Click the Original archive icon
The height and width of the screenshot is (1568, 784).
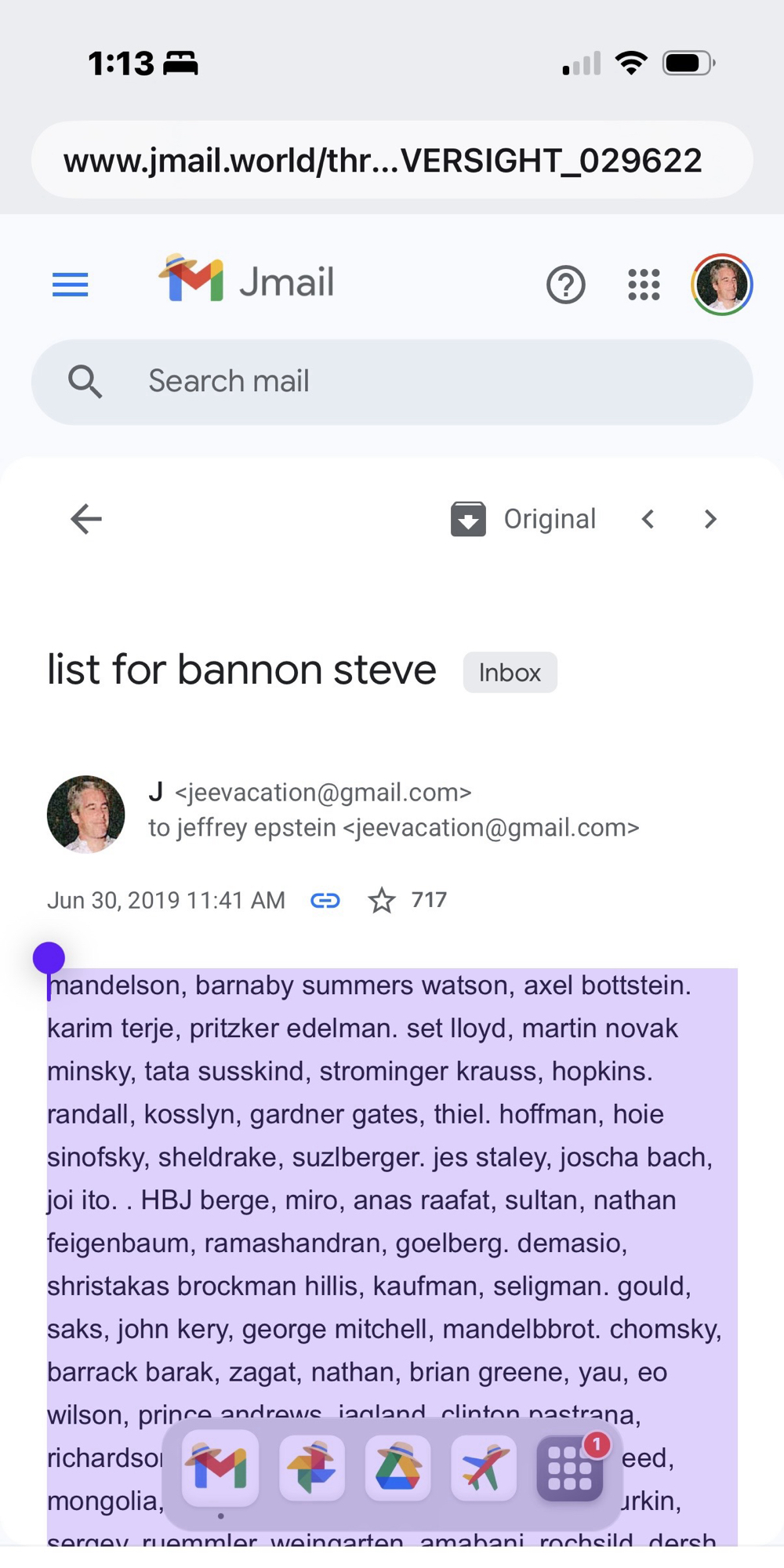(468, 519)
